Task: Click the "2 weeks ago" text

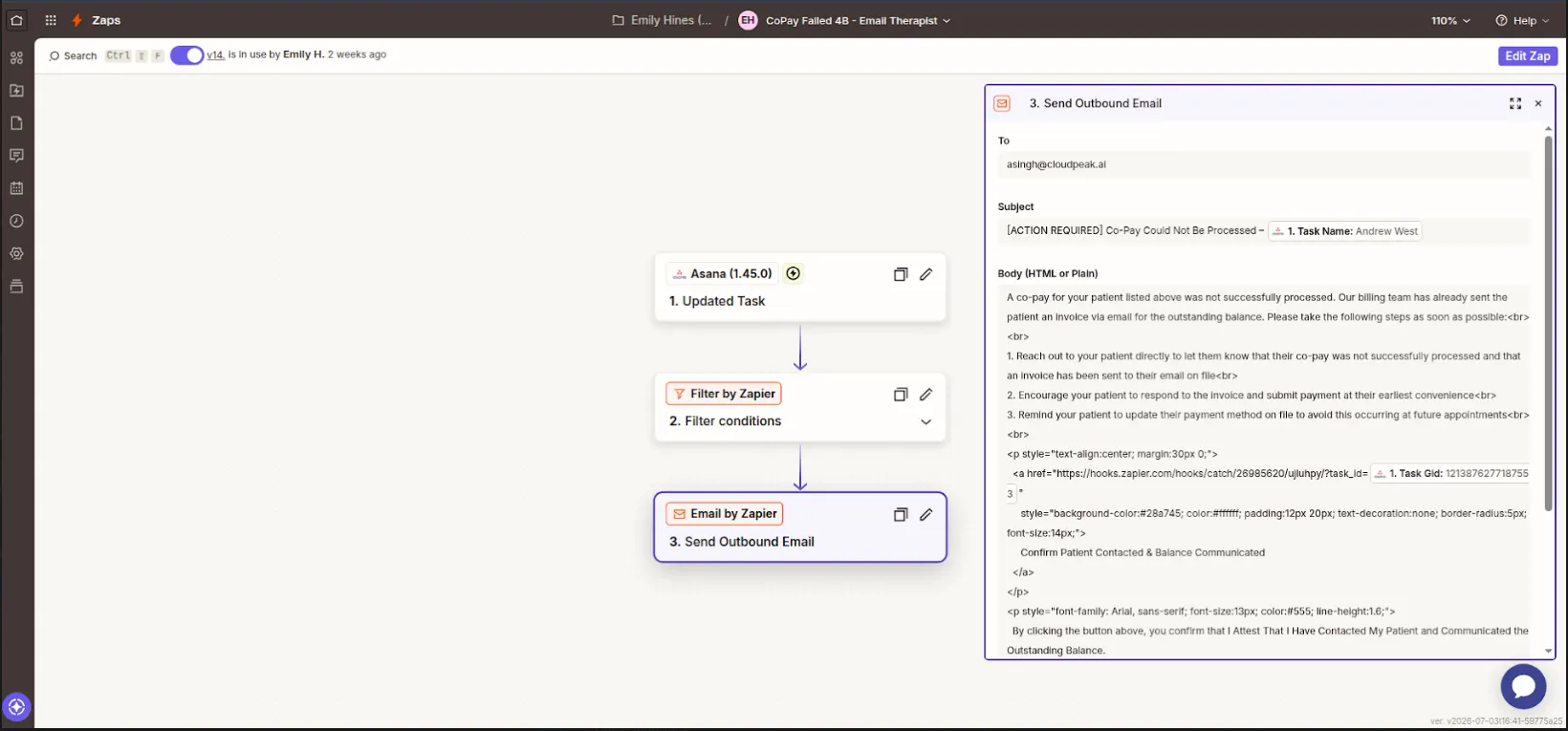Action: (357, 54)
